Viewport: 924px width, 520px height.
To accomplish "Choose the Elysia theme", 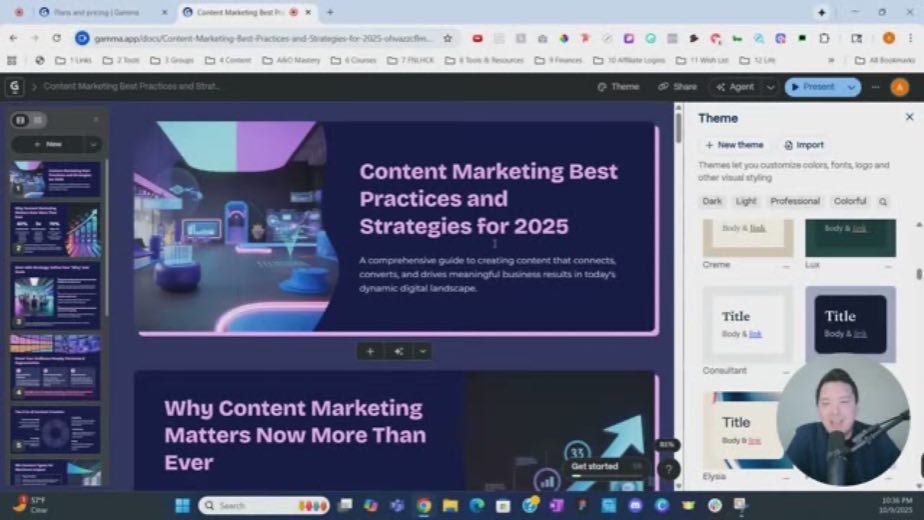I will (744, 430).
